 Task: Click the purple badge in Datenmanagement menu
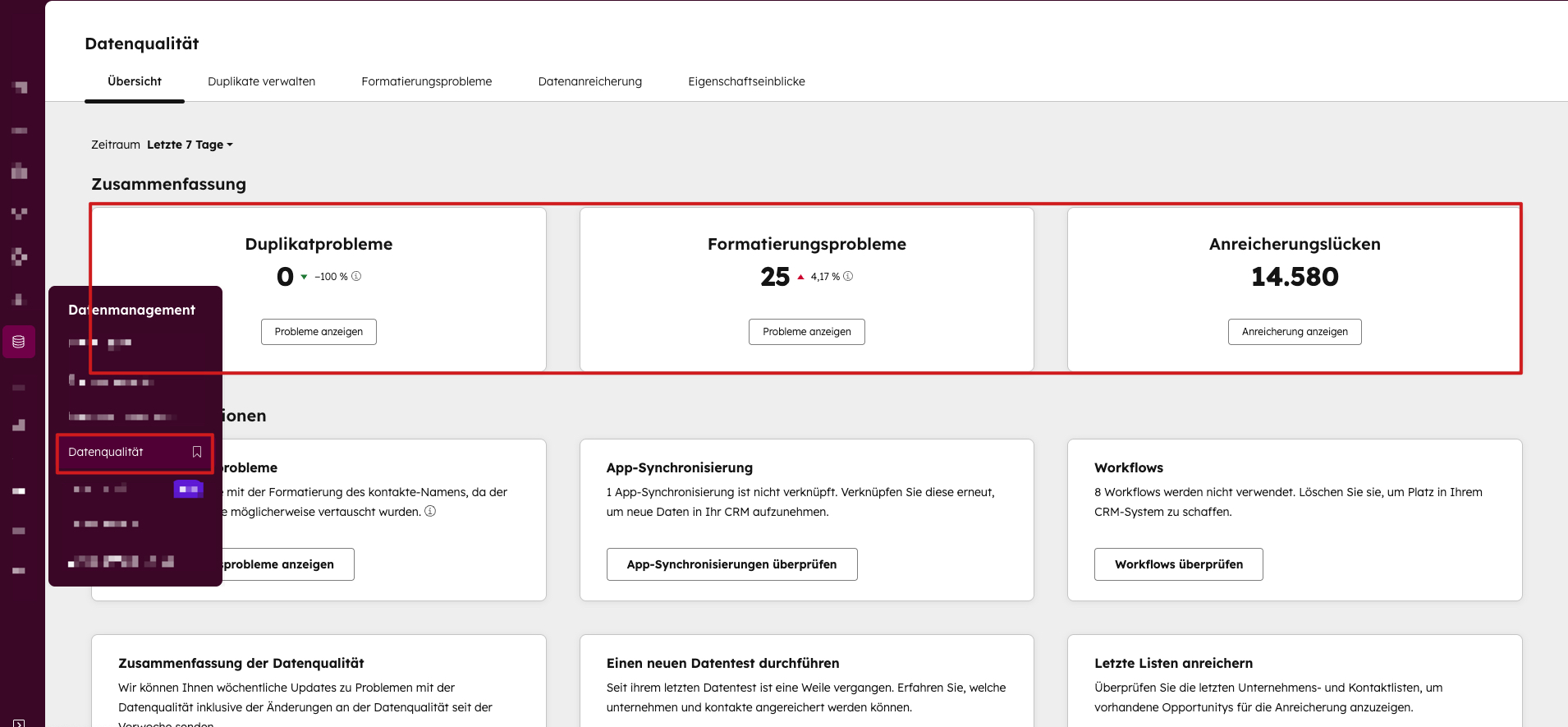click(188, 490)
